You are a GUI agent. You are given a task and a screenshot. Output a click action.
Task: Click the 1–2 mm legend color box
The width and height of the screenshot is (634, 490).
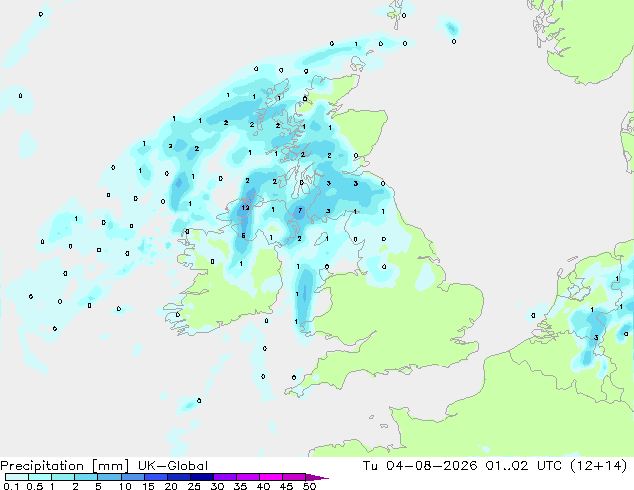63,477
